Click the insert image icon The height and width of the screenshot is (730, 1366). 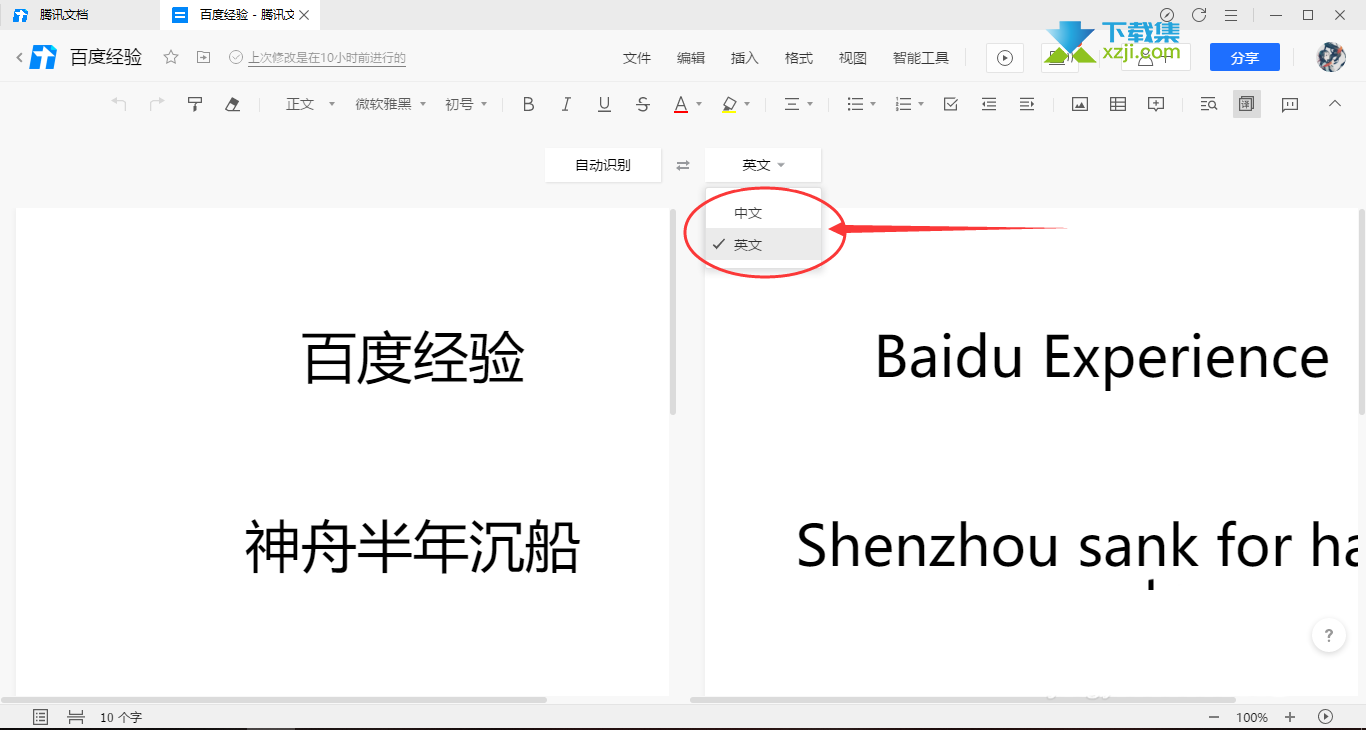[x=1080, y=104]
